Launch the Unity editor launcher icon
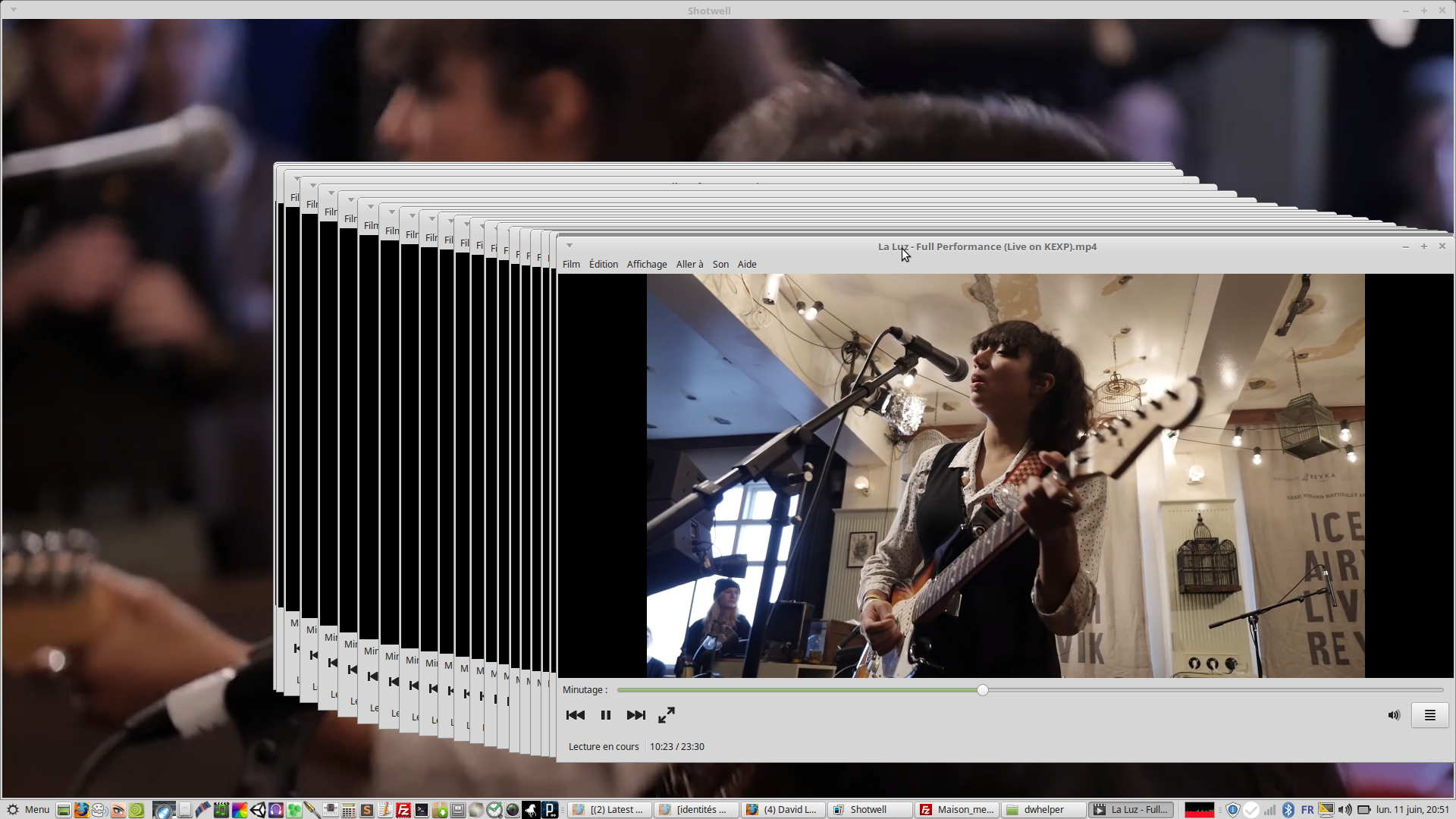The width and height of the screenshot is (1456, 819). [x=258, y=809]
